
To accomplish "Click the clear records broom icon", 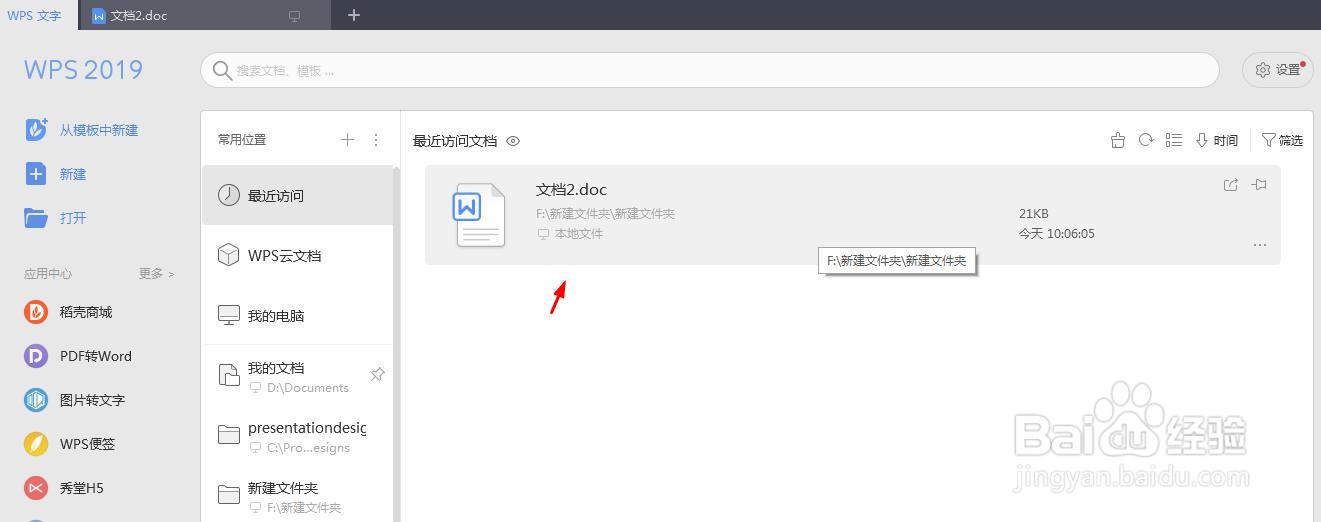I will pos(1118,140).
